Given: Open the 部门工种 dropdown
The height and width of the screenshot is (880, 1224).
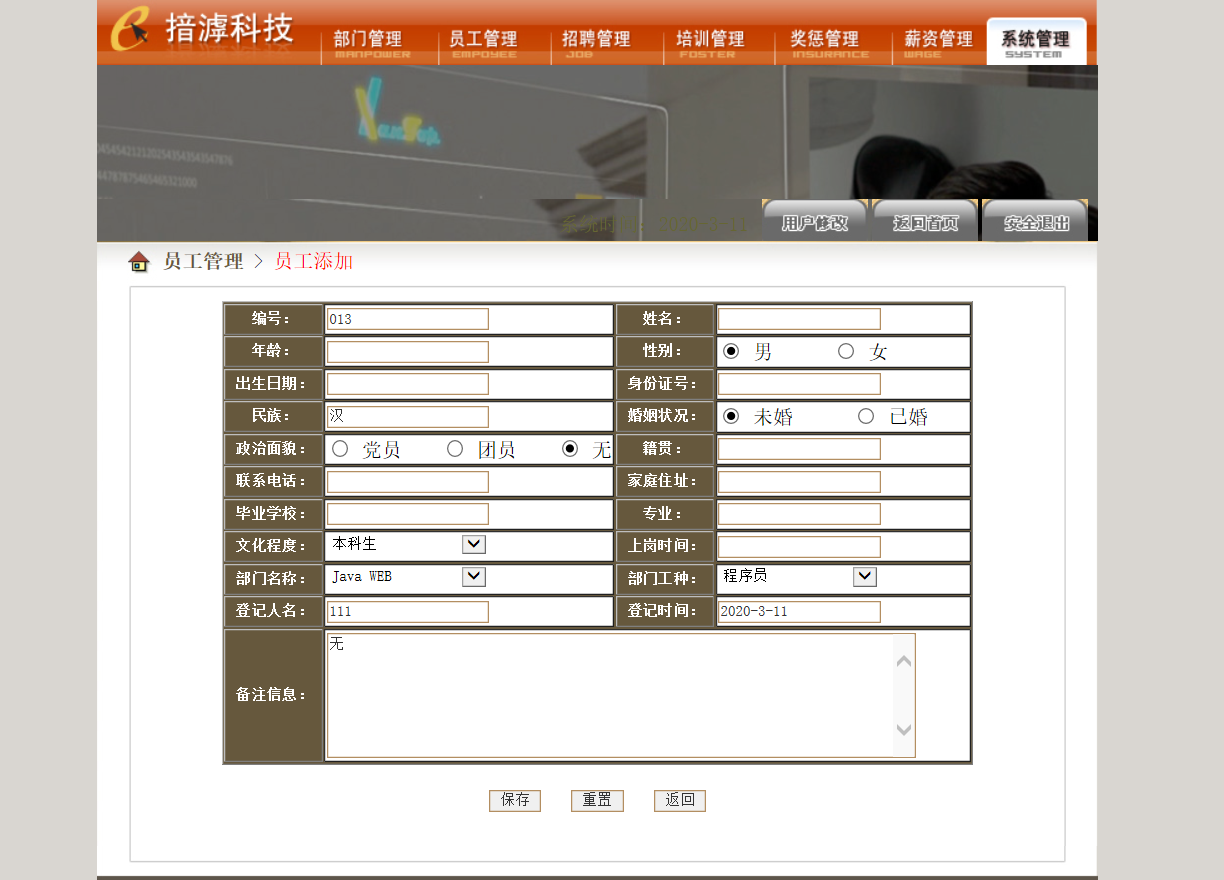Looking at the screenshot, I should [x=865, y=577].
